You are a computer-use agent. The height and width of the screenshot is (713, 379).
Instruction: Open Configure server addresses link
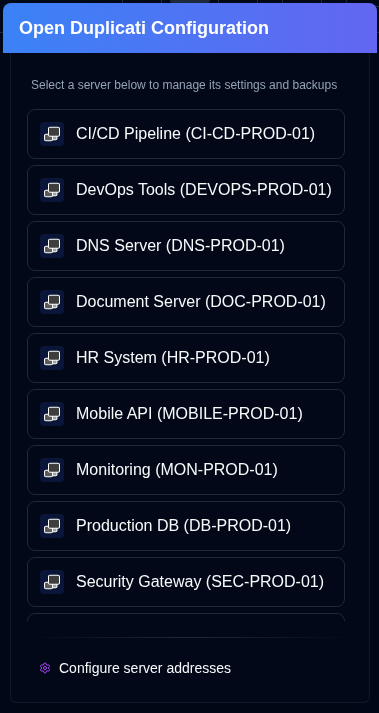[x=145, y=668]
